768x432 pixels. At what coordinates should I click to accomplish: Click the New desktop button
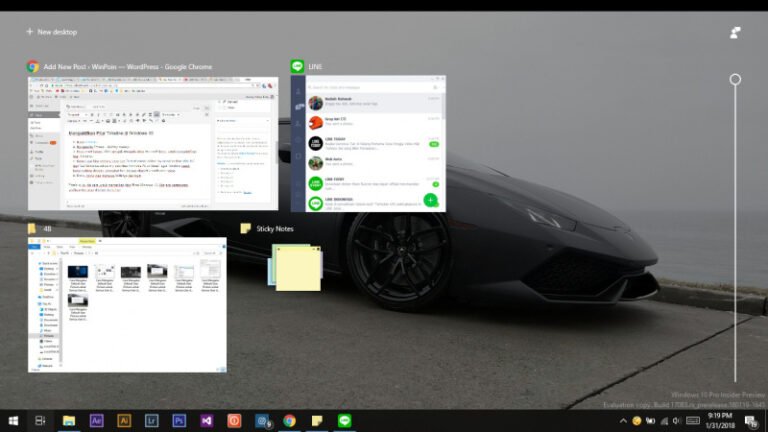coord(57,32)
